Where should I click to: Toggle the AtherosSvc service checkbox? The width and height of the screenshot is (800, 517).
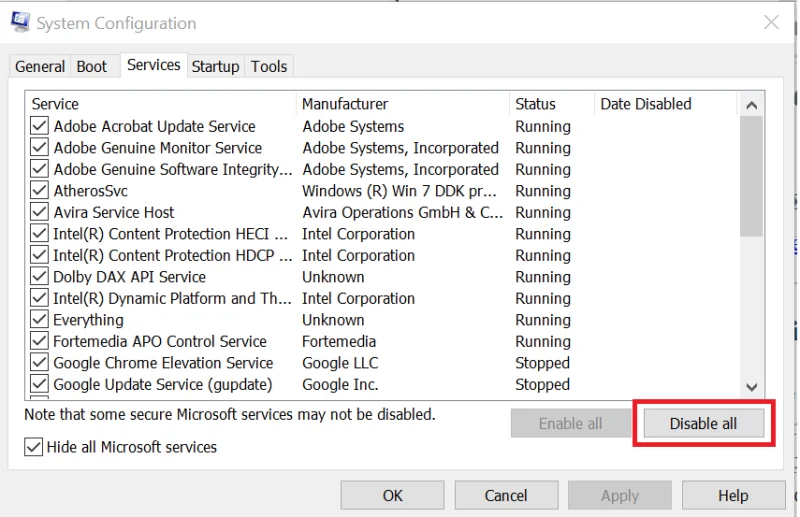pyautogui.click(x=39, y=191)
